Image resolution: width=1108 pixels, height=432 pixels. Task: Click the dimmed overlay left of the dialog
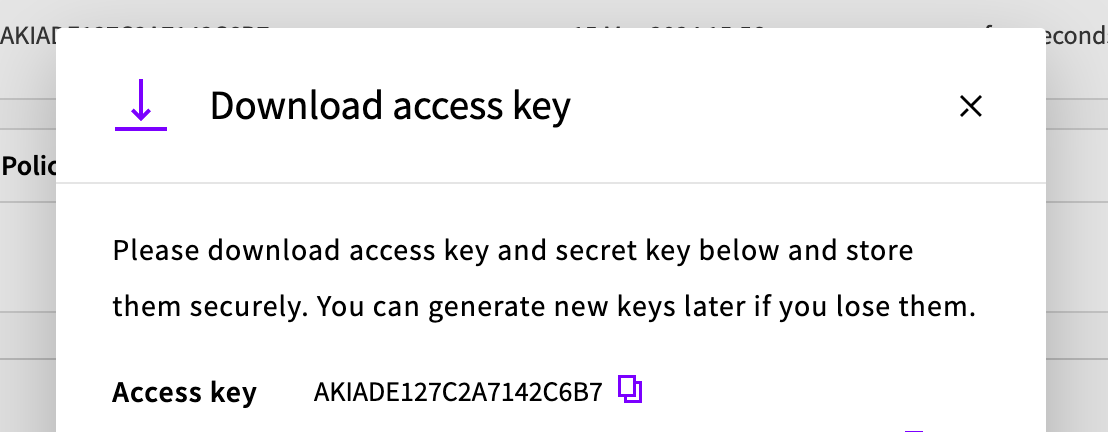27,300
